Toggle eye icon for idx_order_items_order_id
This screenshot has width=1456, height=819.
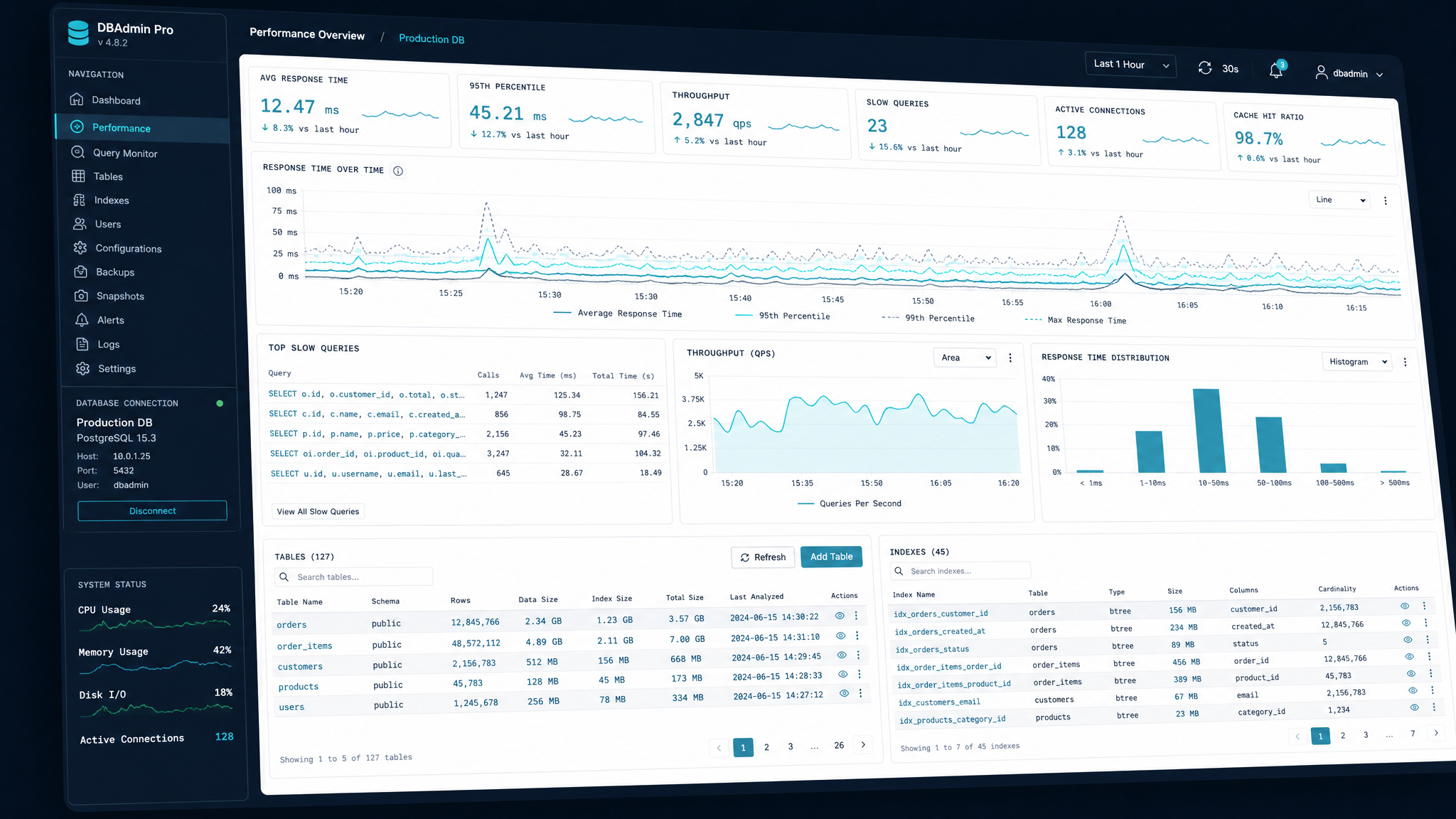coord(1410,656)
